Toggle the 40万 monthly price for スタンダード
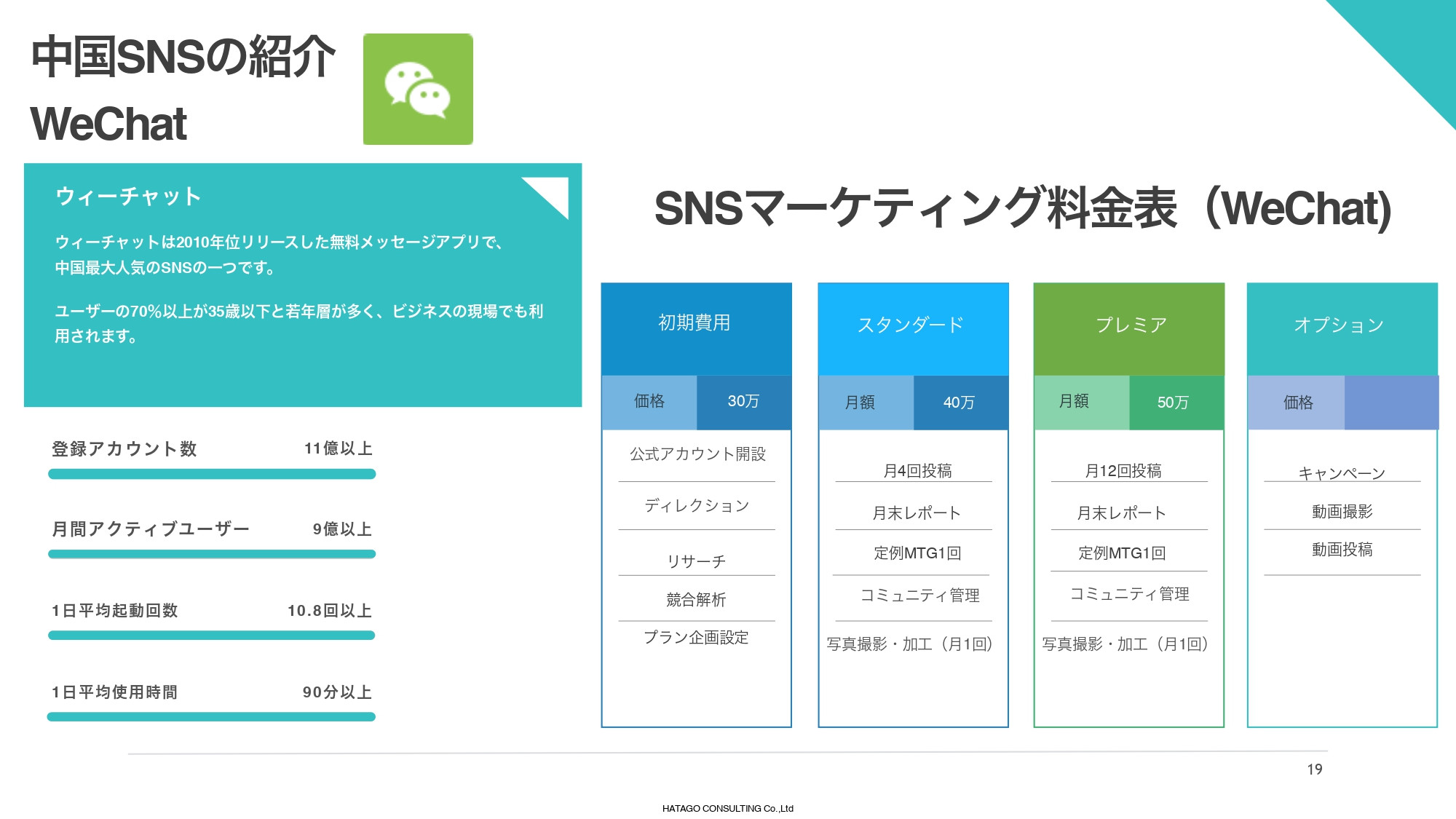This screenshot has width=1456, height=819. (960, 401)
